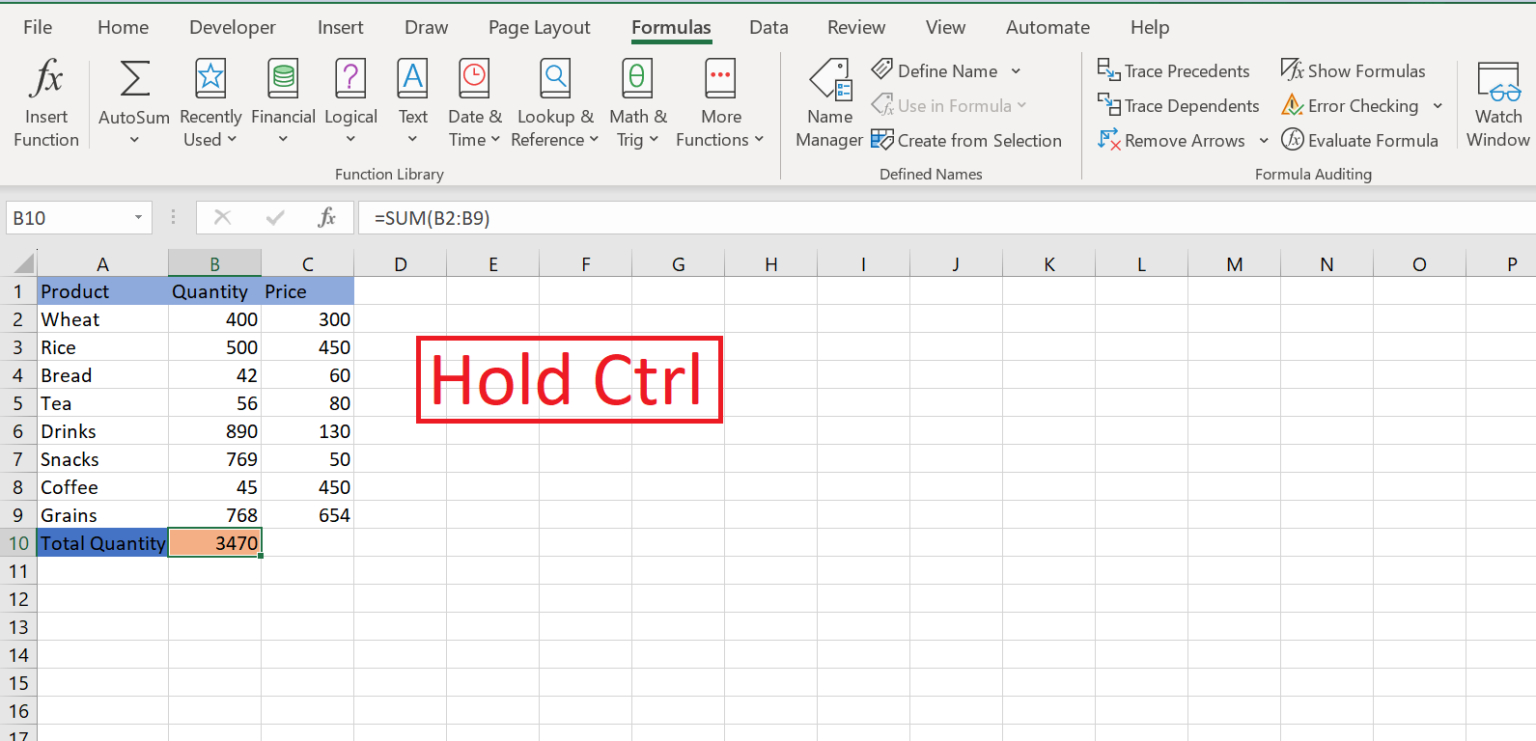
Task: Open Date & Time functions
Action: [474, 104]
